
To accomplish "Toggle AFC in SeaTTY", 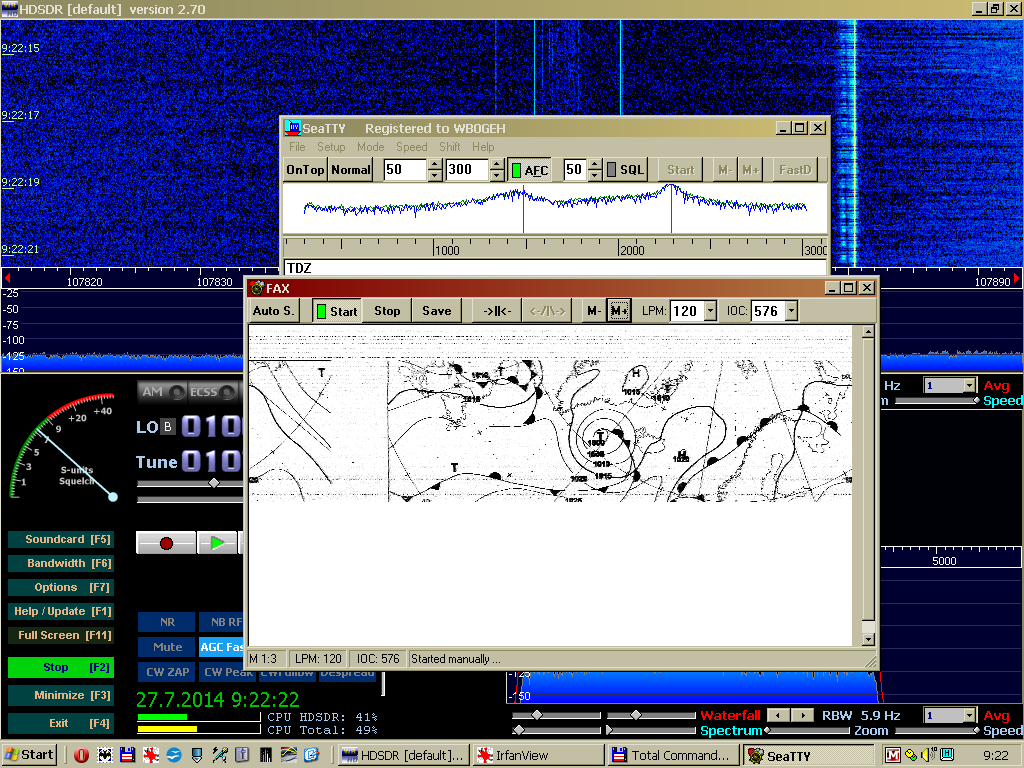I will pyautogui.click(x=529, y=170).
